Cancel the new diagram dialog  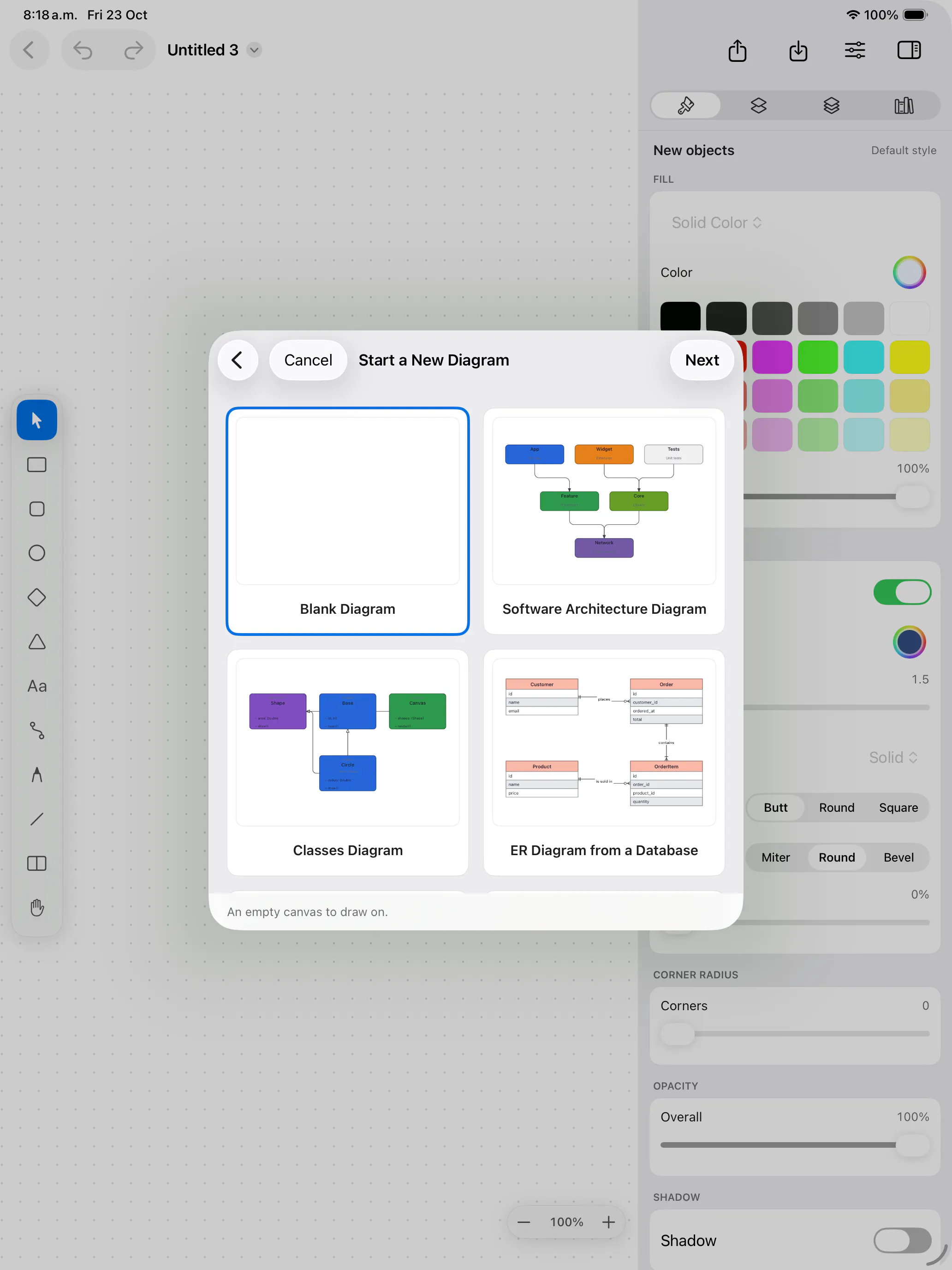pos(308,360)
